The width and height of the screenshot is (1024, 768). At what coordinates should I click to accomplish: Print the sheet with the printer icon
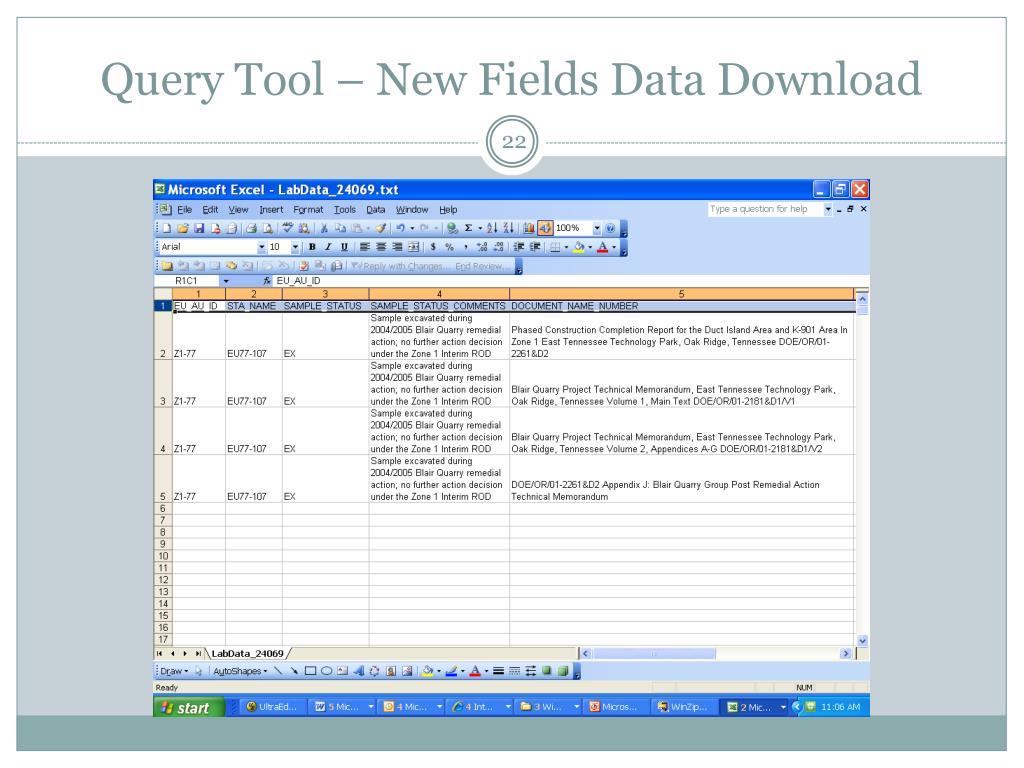pyautogui.click(x=251, y=228)
